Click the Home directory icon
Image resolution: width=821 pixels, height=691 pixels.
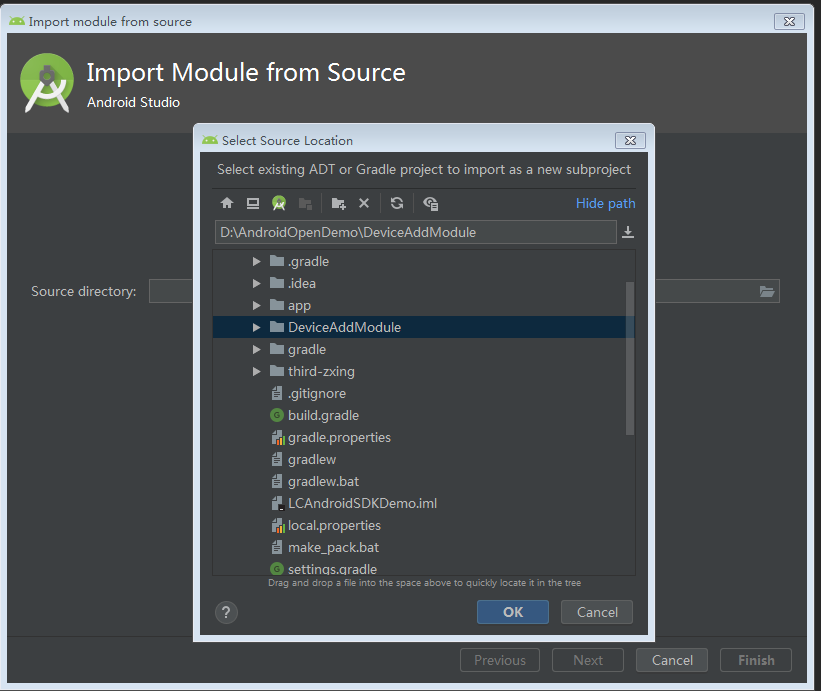pos(227,203)
